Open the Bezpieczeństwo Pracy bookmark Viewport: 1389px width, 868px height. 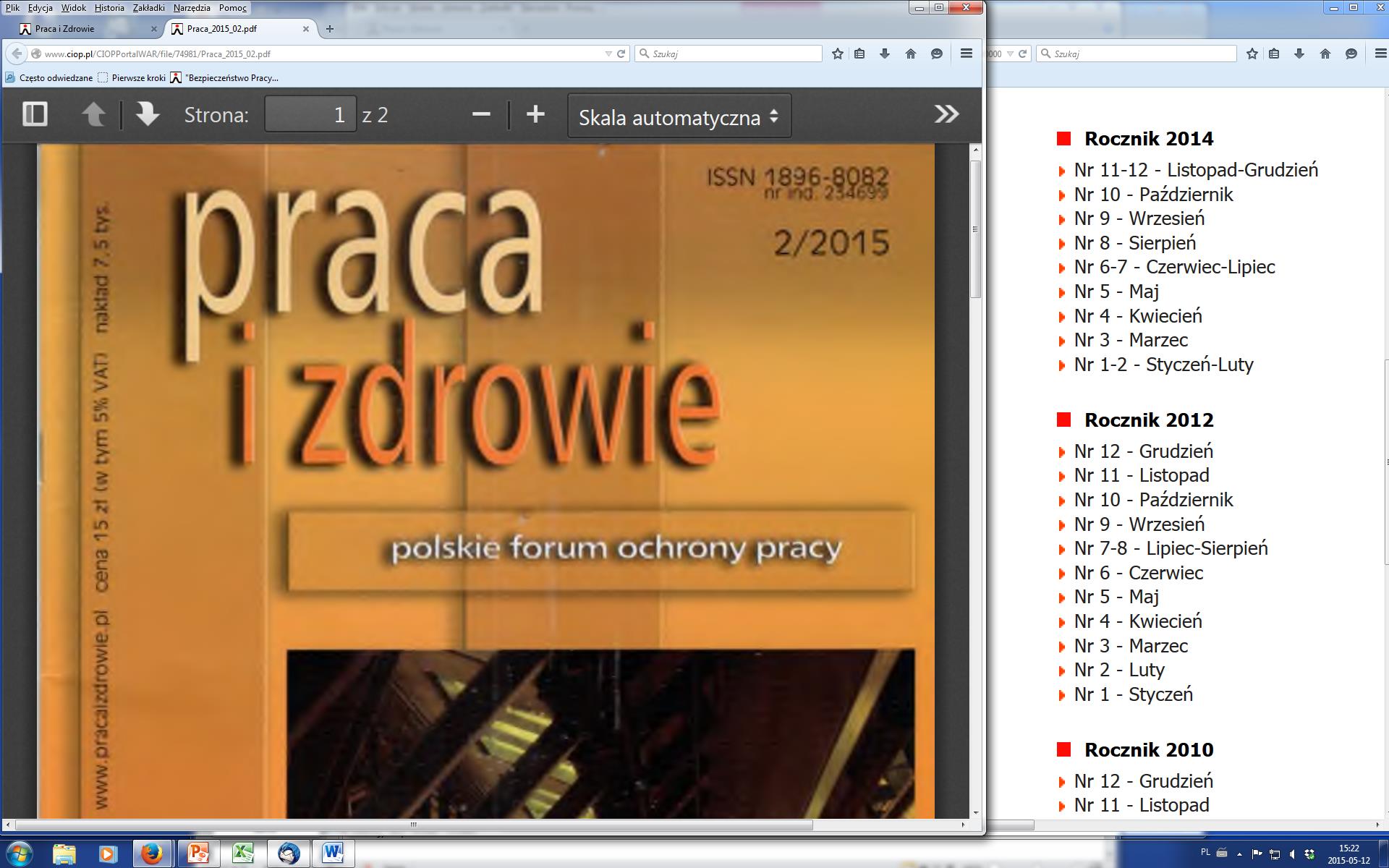click(224, 77)
